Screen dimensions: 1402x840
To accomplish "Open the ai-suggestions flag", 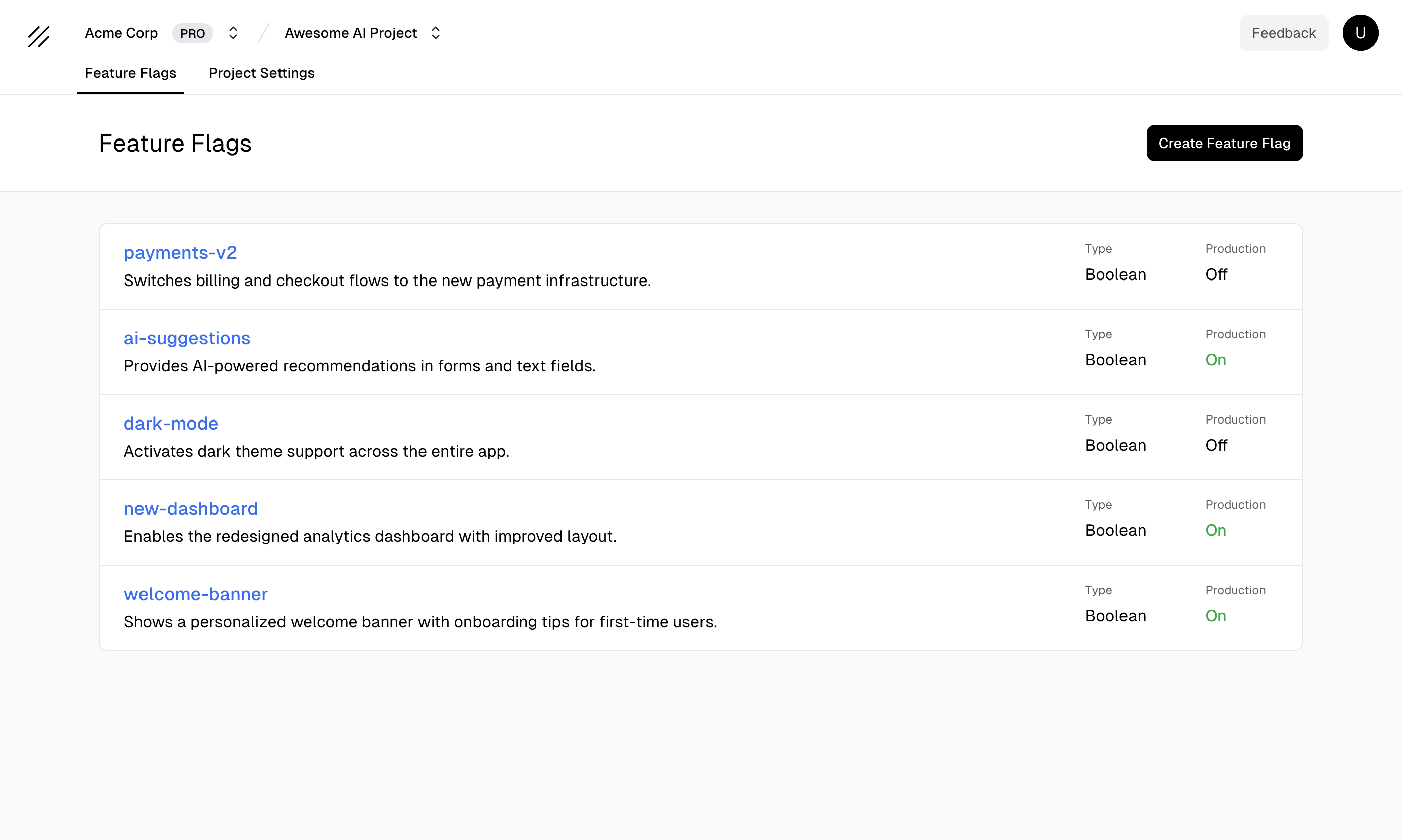I will click(x=187, y=338).
